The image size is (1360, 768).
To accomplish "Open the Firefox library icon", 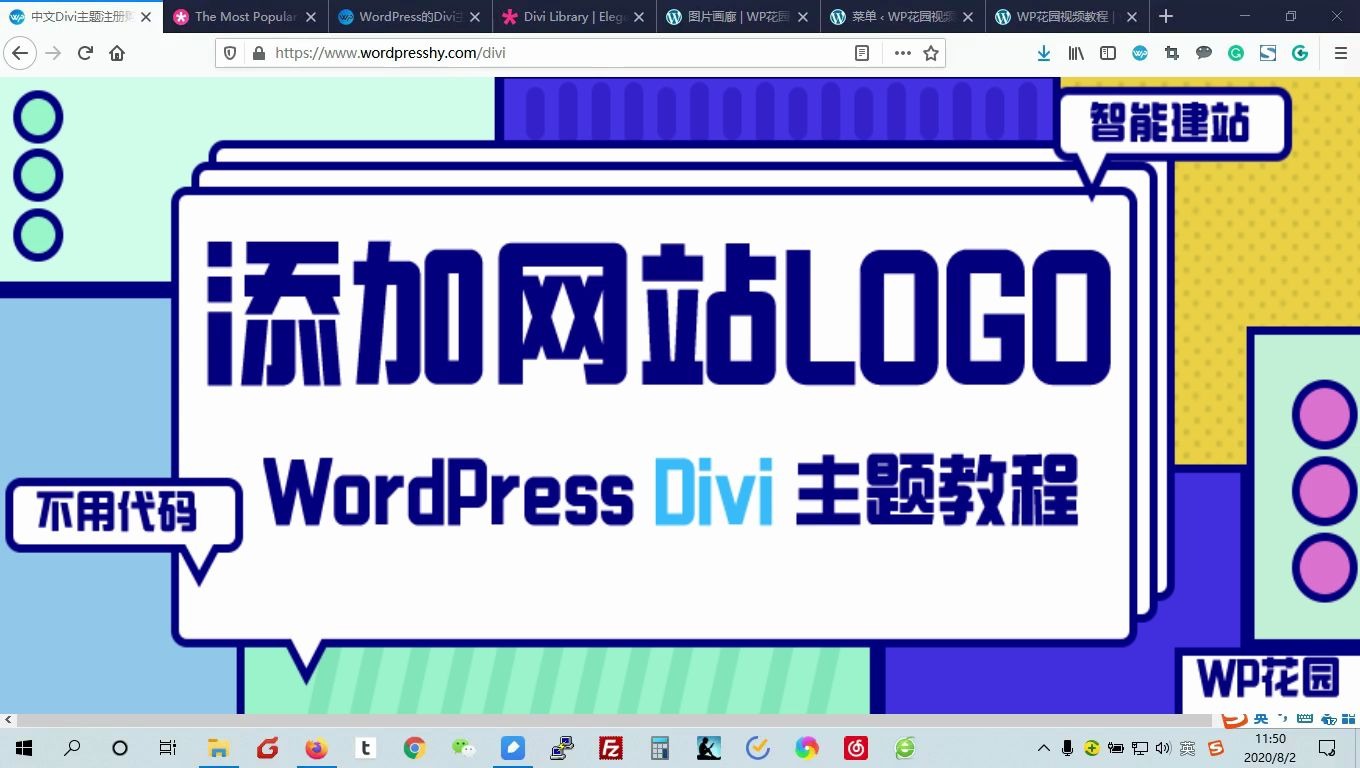I will 1076,53.
